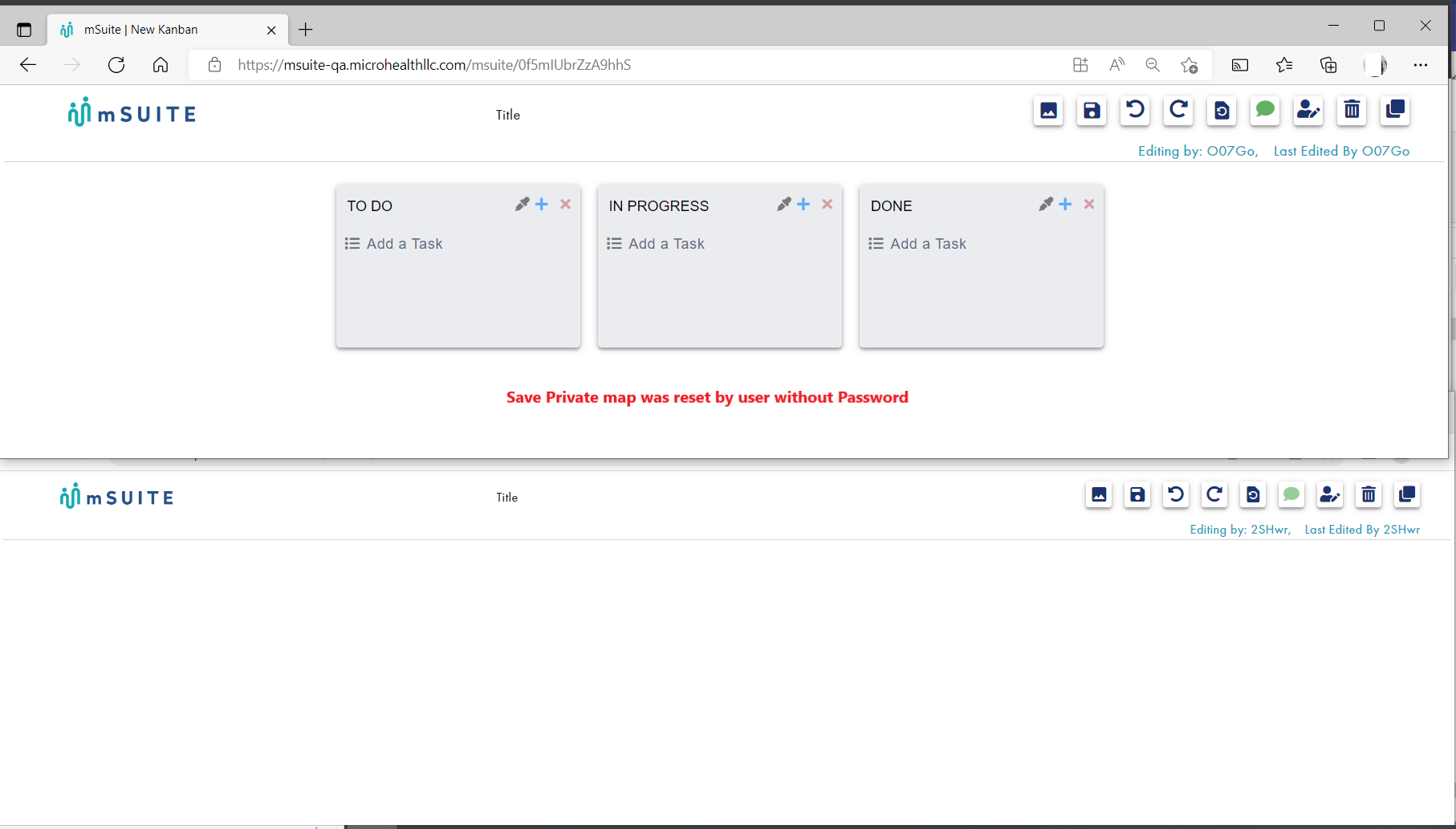
Task: Export the map as an image
Action: (1047, 111)
